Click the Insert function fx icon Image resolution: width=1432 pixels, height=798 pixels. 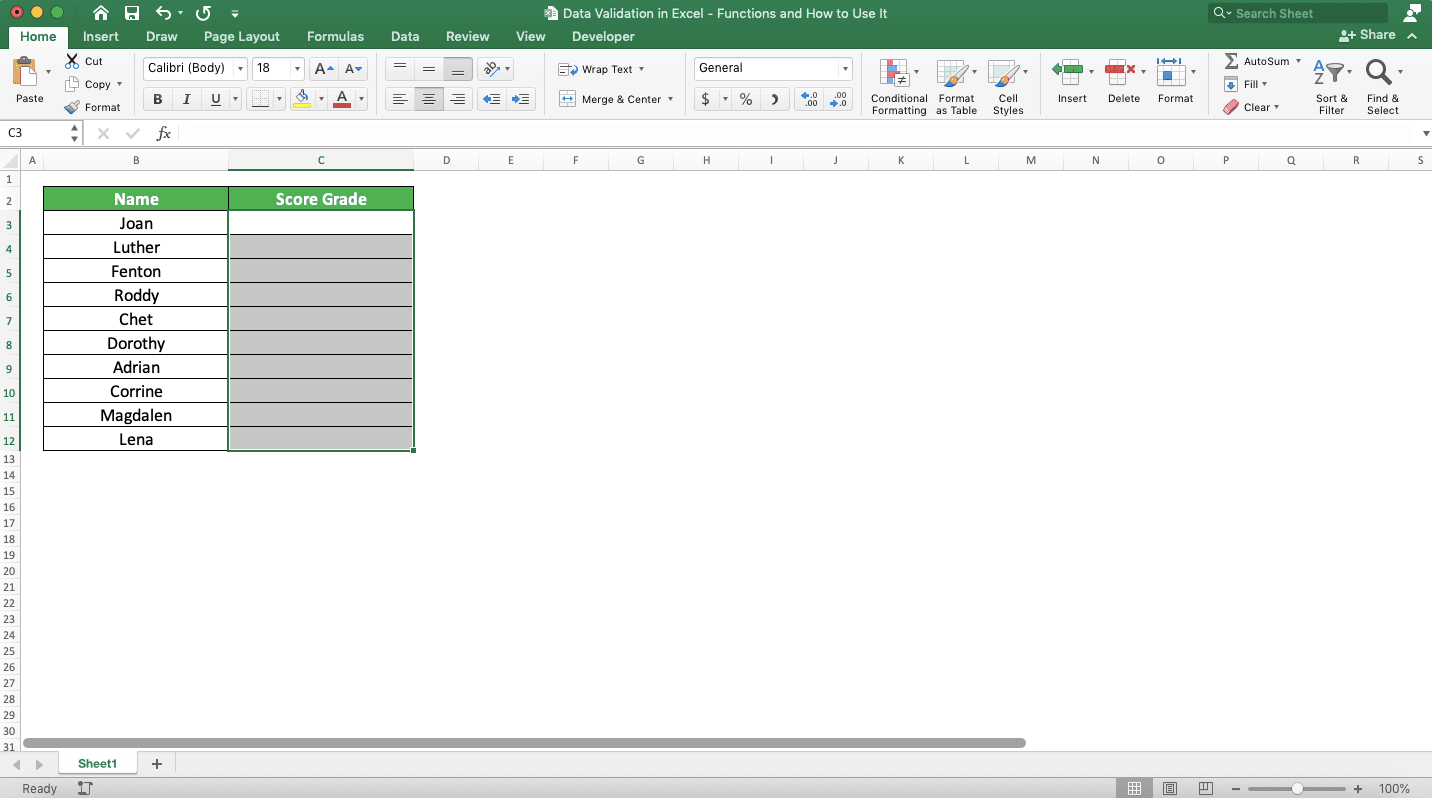tap(164, 133)
